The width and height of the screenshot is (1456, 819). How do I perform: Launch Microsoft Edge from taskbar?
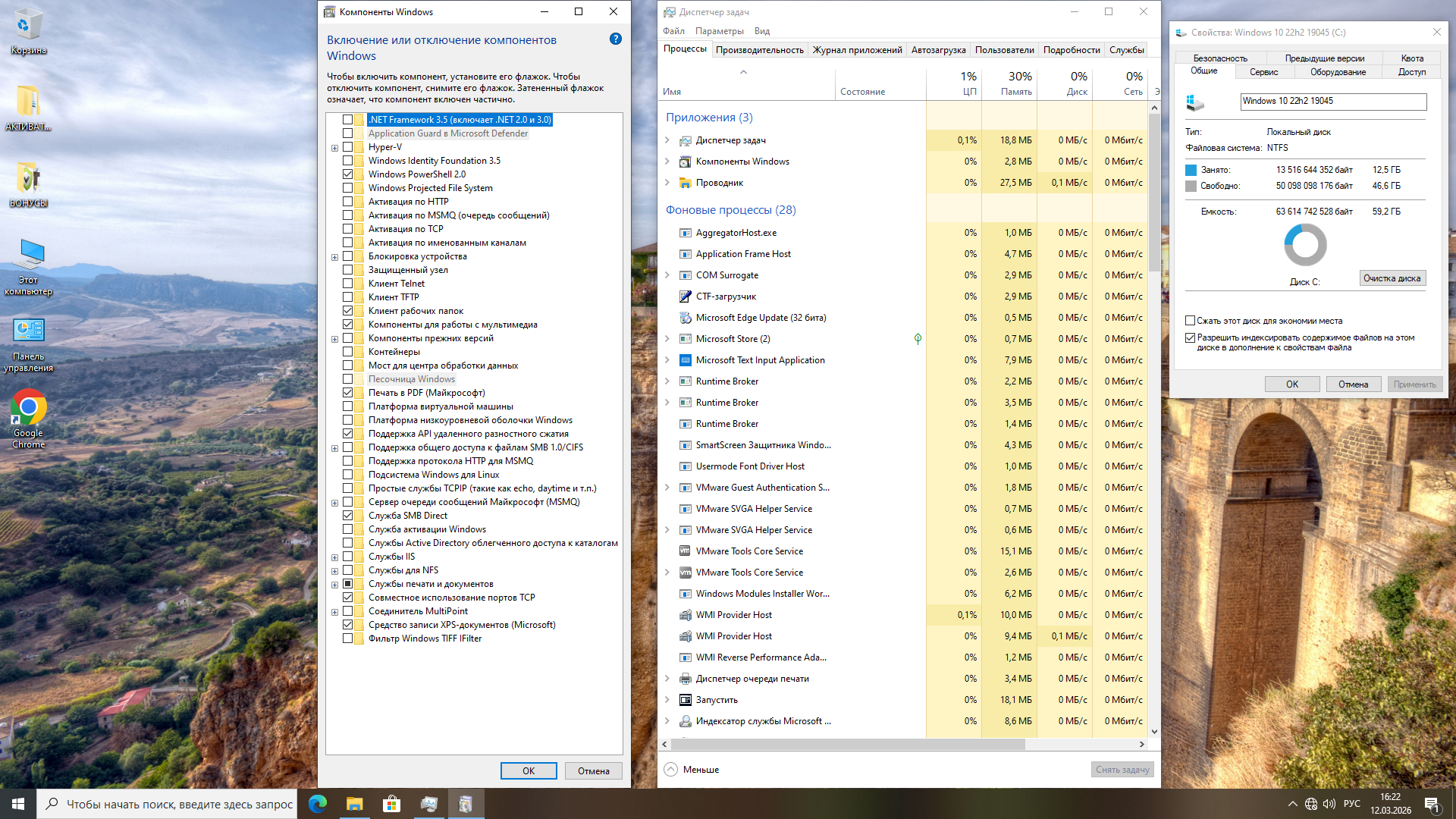click(x=317, y=804)
